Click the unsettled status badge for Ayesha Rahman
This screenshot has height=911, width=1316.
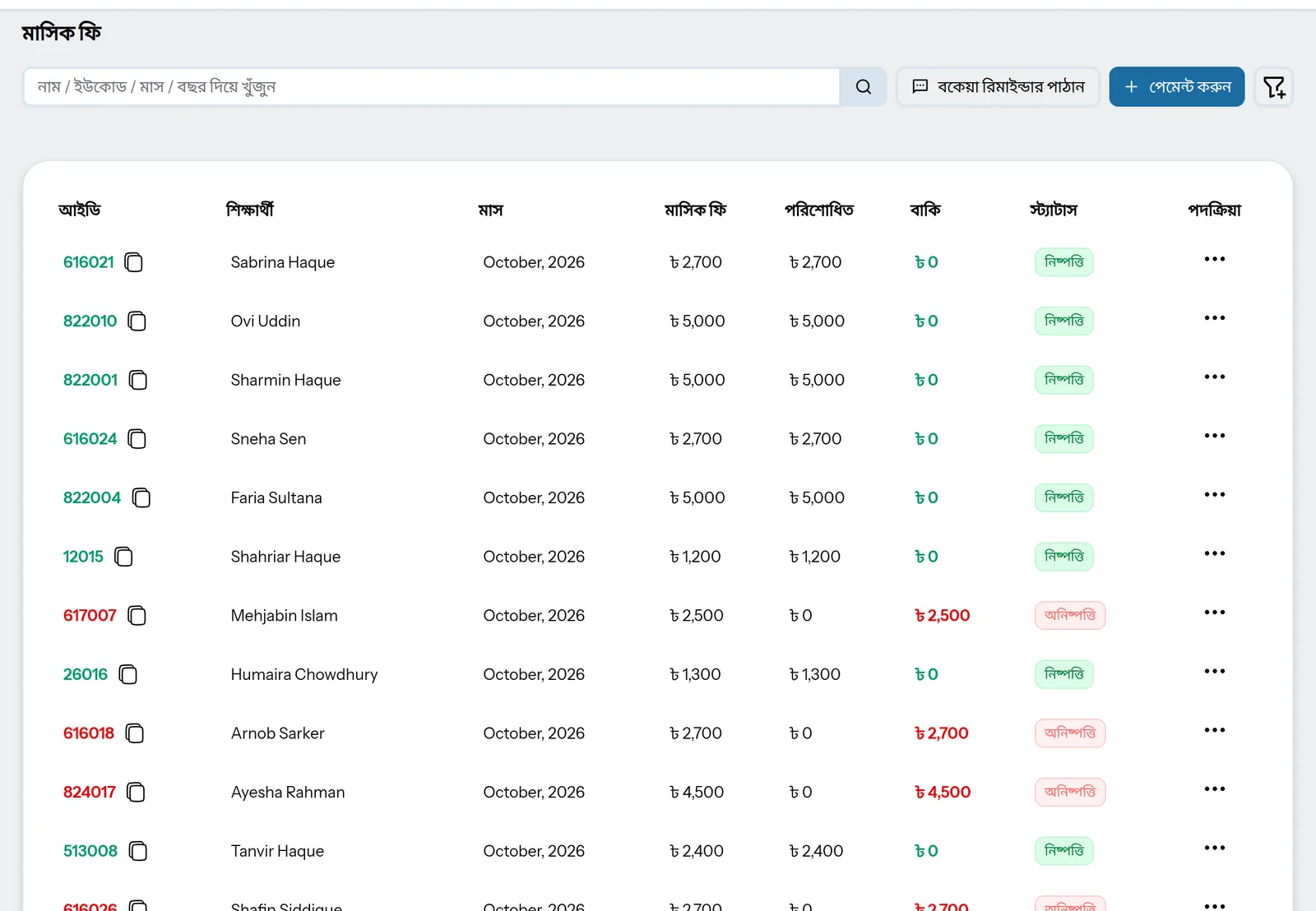click(1069, 793)
